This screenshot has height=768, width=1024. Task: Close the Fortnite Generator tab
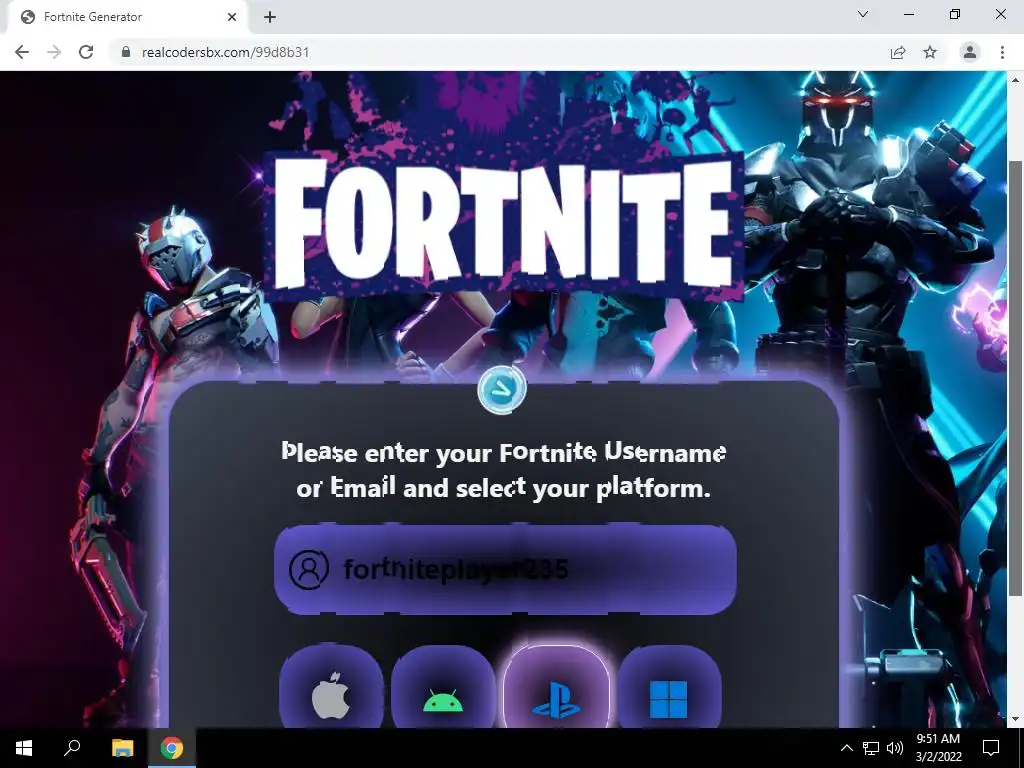[232, 17]
